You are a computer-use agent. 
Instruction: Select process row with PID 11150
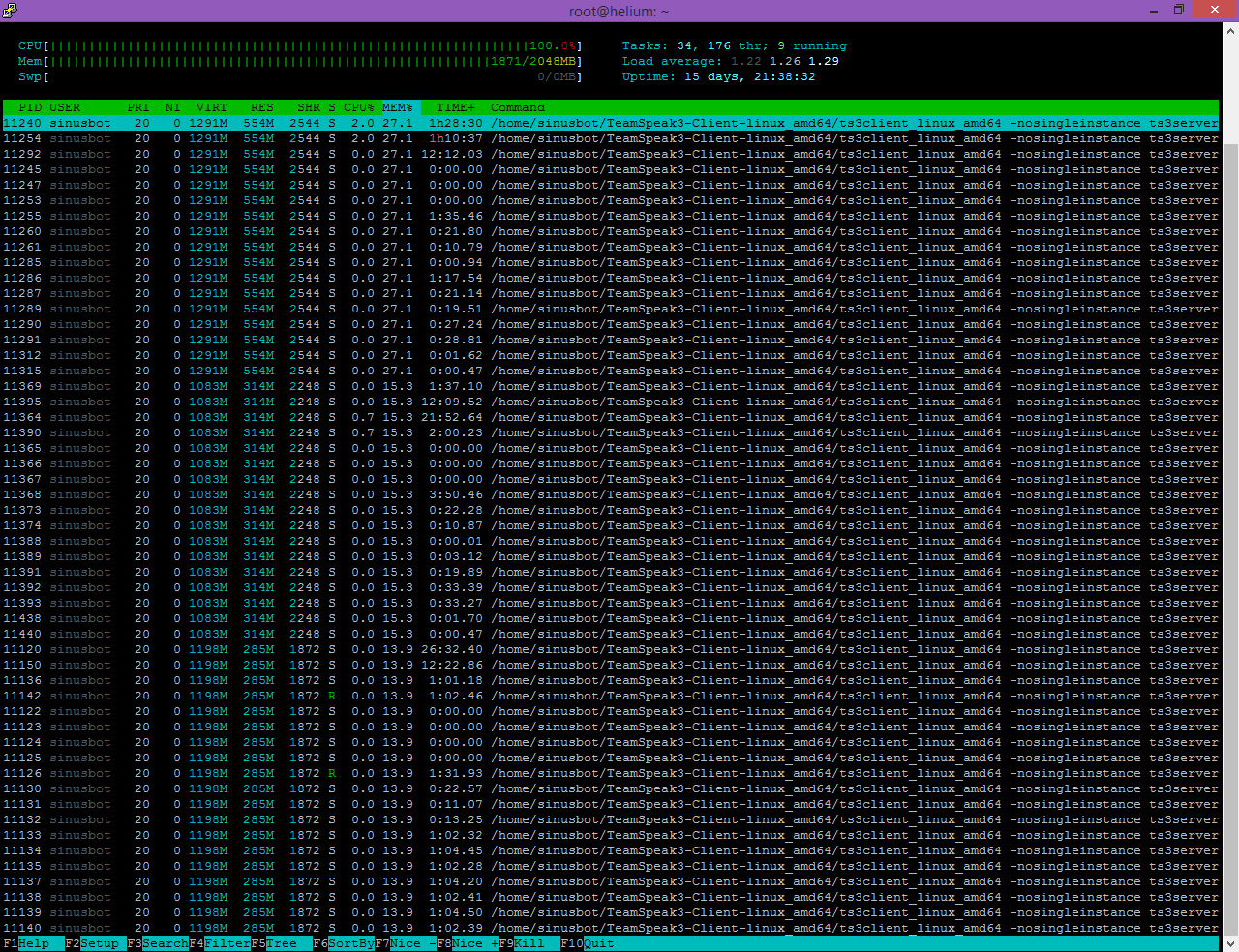click(x=611, y=665)
